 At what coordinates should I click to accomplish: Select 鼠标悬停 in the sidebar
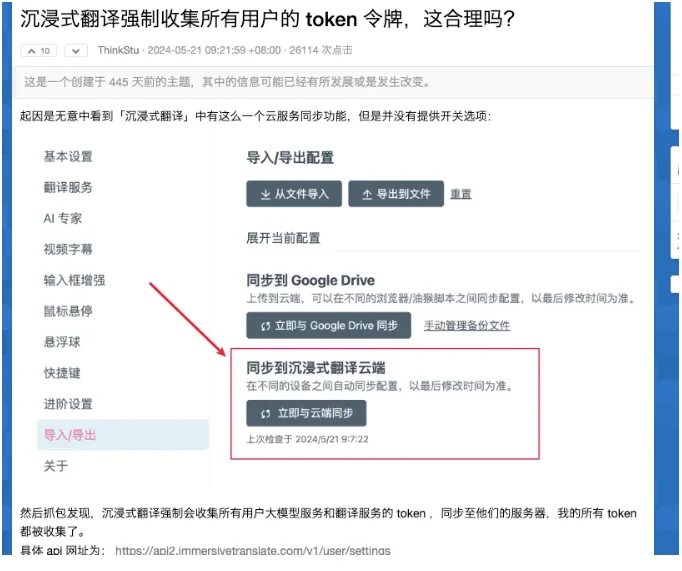[x=68, y=311]
